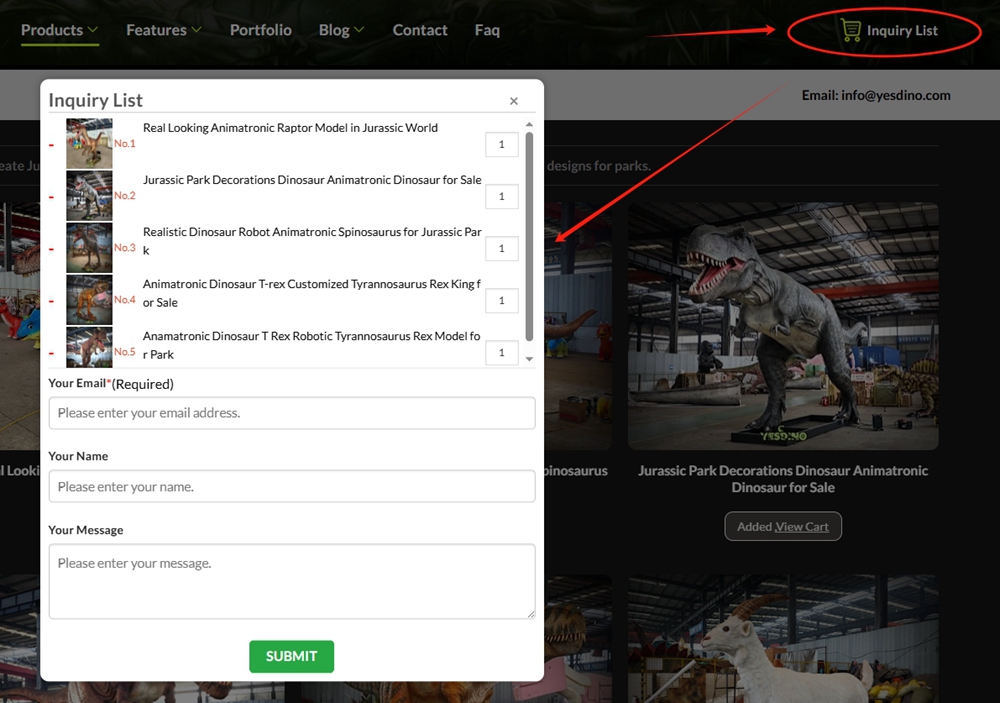This screenshot has width=1000, height=703.
Task: Click the Your Message text area
Action: [x=291, y=580]
